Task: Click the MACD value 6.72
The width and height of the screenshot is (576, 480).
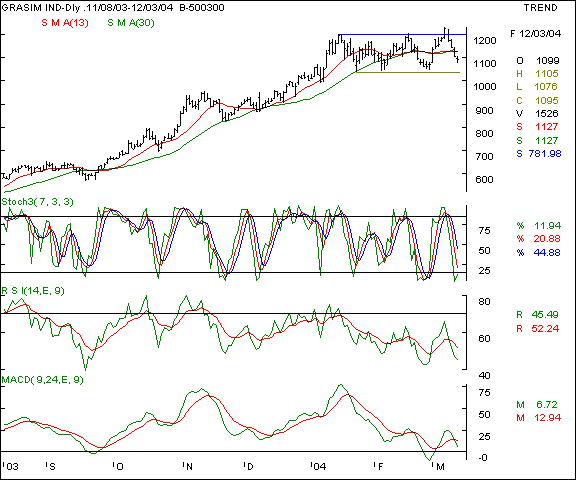Action: point(547,405)
